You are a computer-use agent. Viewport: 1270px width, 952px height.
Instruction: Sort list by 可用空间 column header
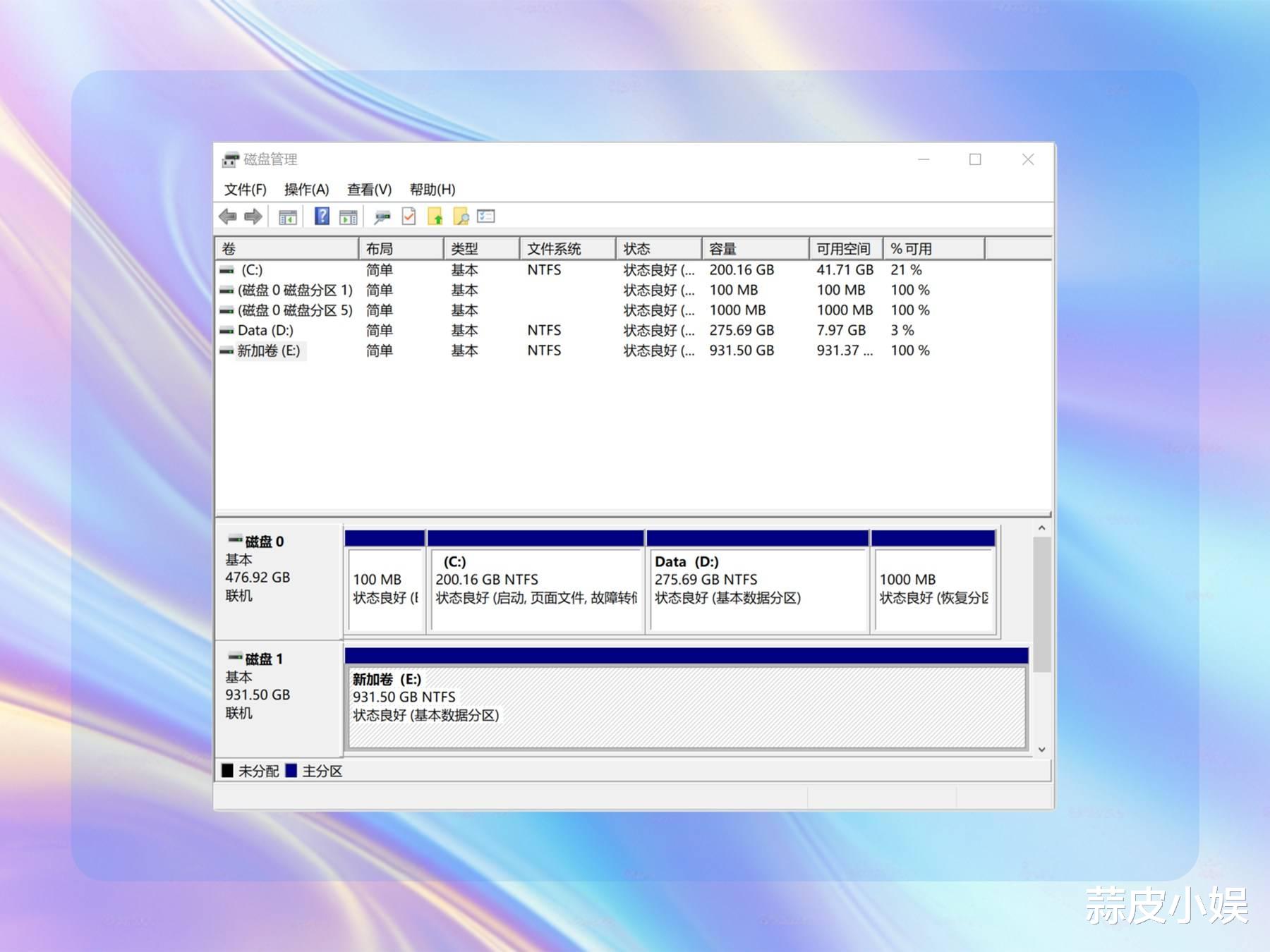845,249
